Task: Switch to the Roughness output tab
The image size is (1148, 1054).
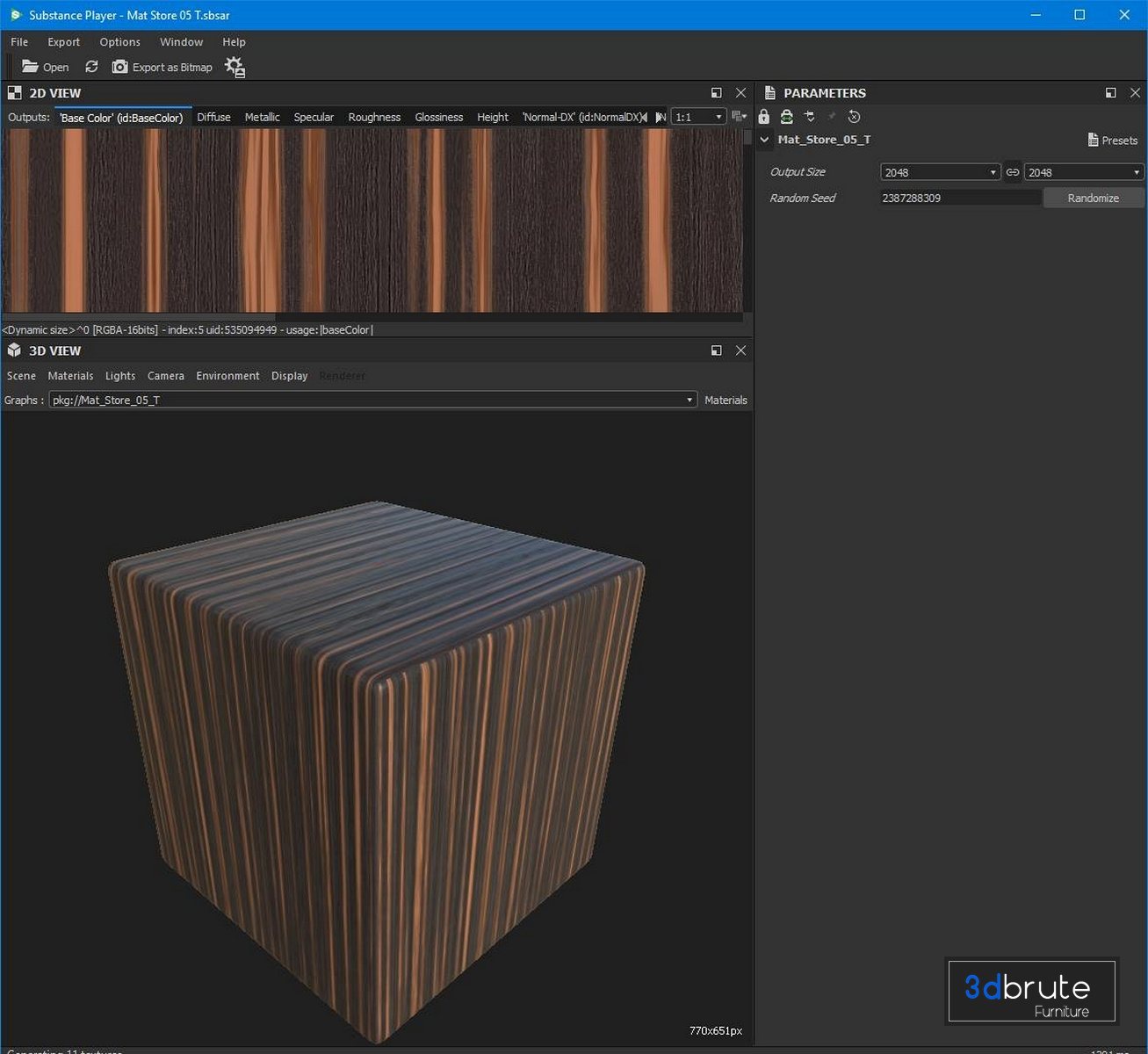Action: 374,117
